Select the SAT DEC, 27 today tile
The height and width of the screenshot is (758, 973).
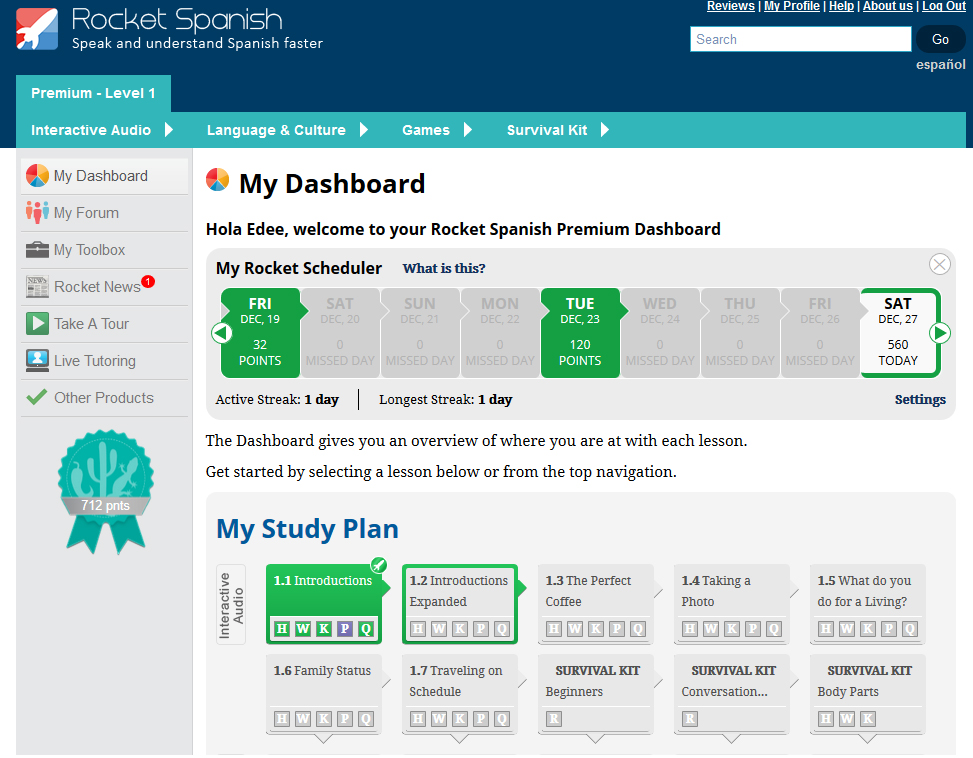pyautogui.click(x=898, y=332)
